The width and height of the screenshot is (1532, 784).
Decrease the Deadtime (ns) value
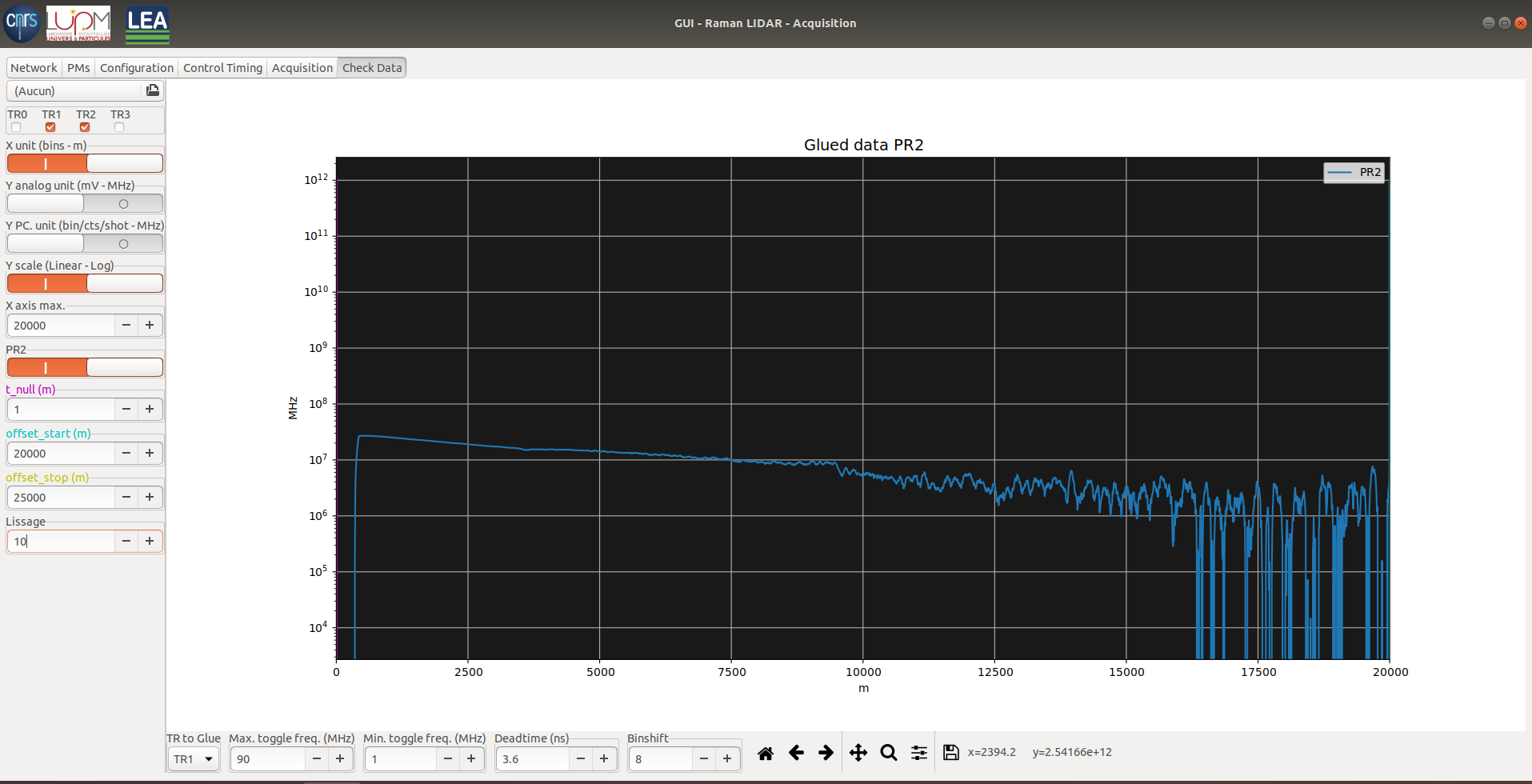coord(581,759)
